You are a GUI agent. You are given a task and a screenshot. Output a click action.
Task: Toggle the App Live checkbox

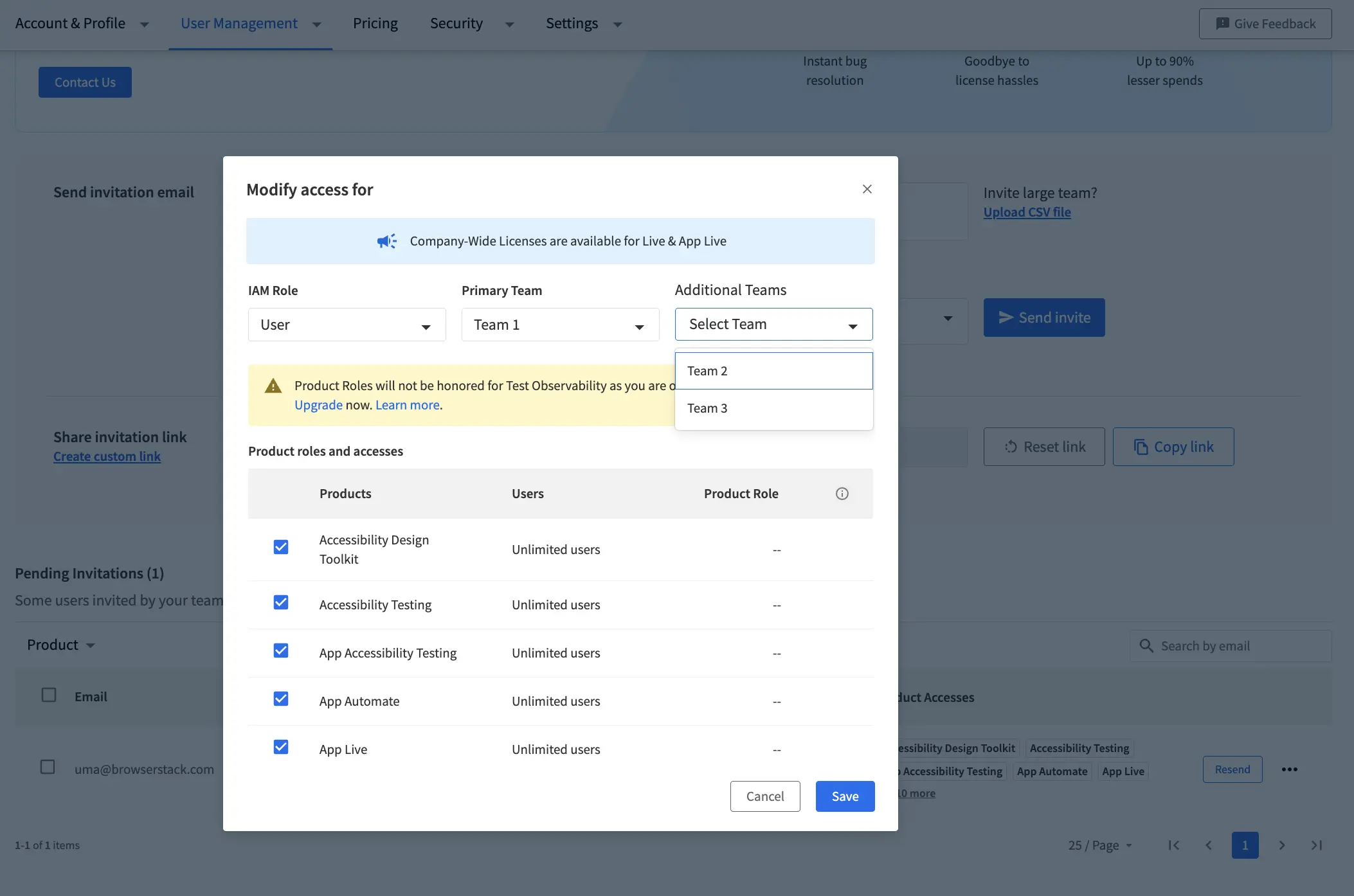281,747
